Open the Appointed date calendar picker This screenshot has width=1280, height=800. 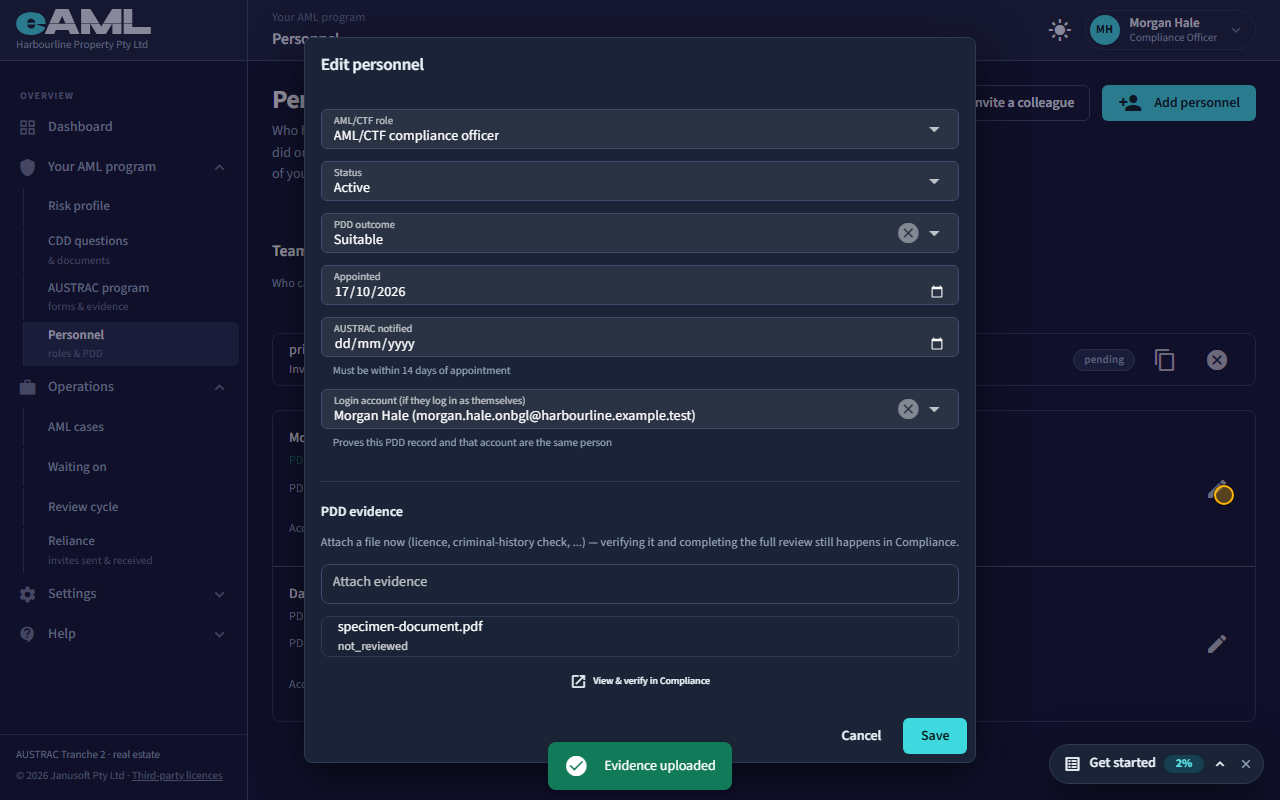coord(937,292)
